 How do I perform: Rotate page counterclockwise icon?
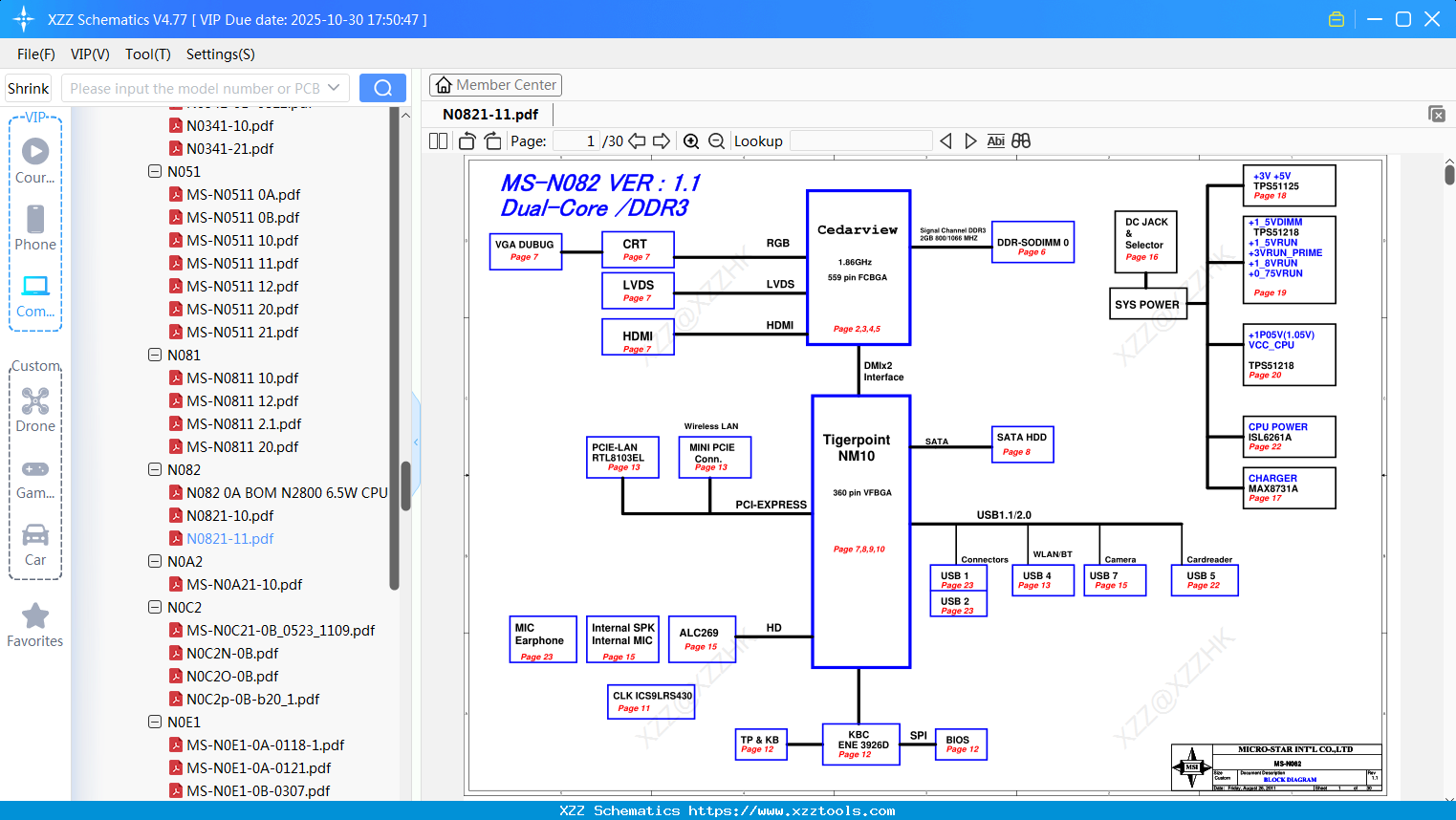[x=467, y=141]
